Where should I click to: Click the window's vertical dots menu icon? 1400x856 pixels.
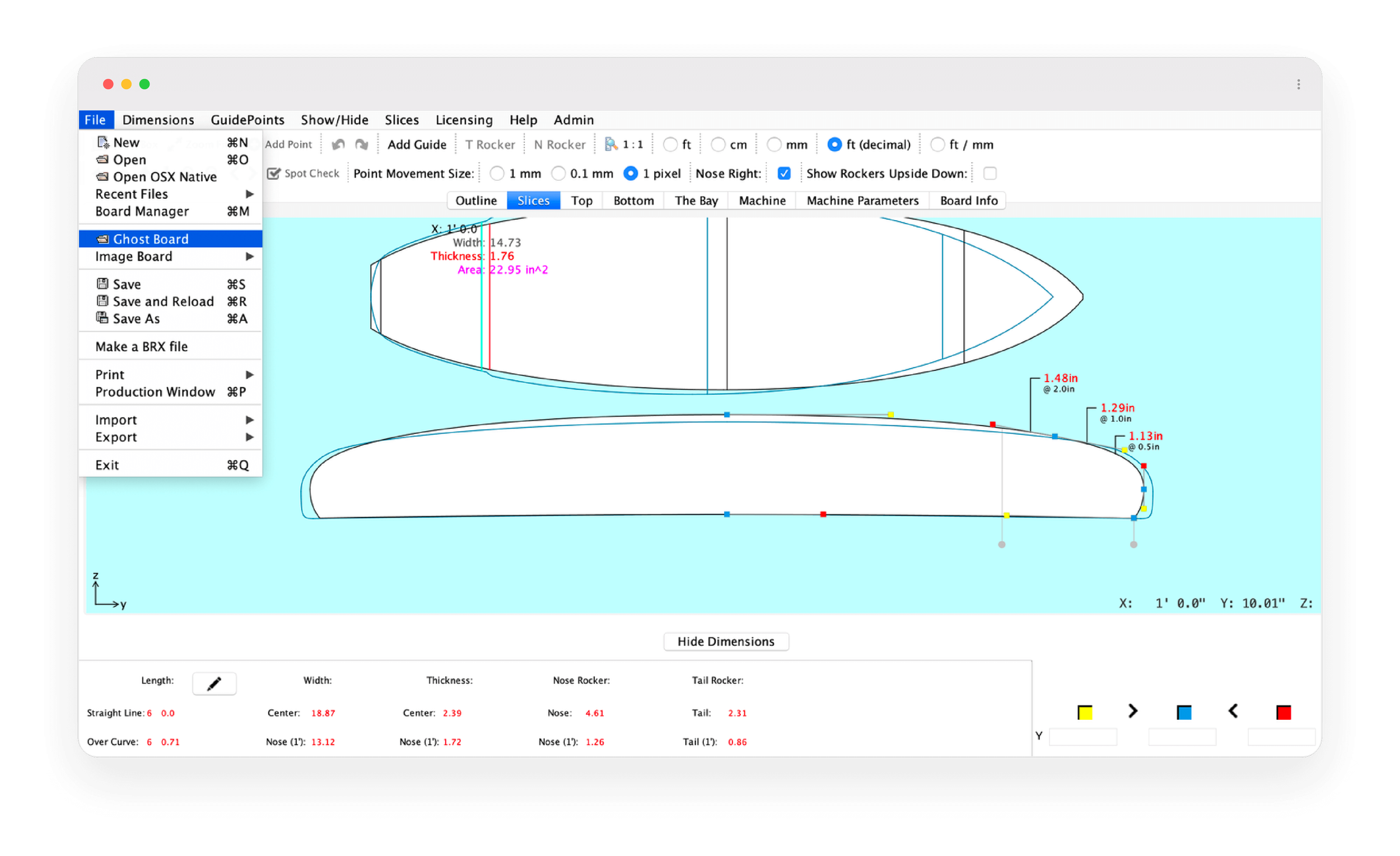tap(1298, 85)
